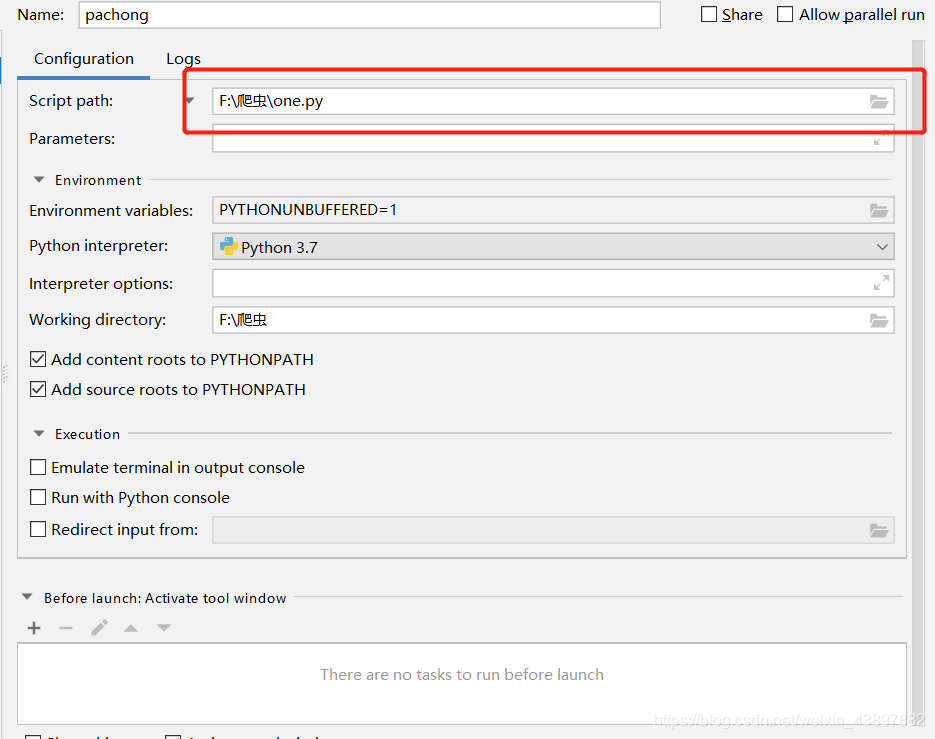This screenshot has width=935, height=739.
Task: Enable Run with Python console
Action: pos(38,497)
